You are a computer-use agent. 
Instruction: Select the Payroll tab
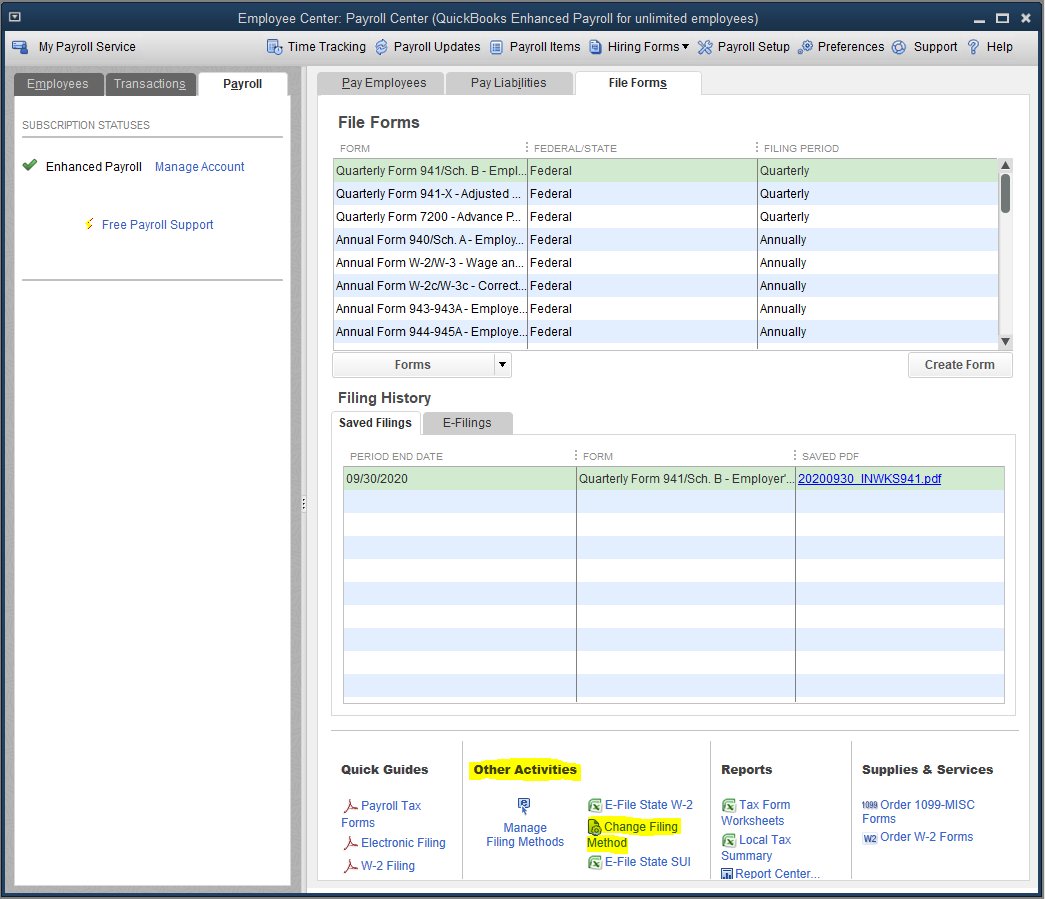(x=243, y=84)
